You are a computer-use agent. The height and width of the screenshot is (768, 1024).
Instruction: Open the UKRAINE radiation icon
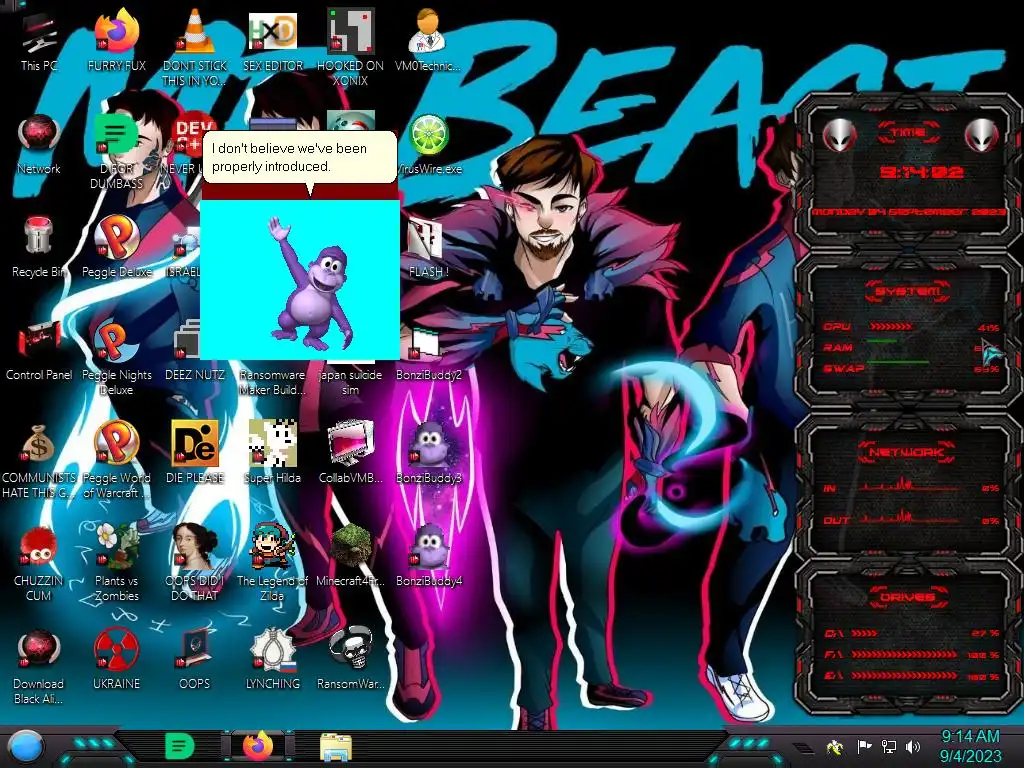(116, 658)
